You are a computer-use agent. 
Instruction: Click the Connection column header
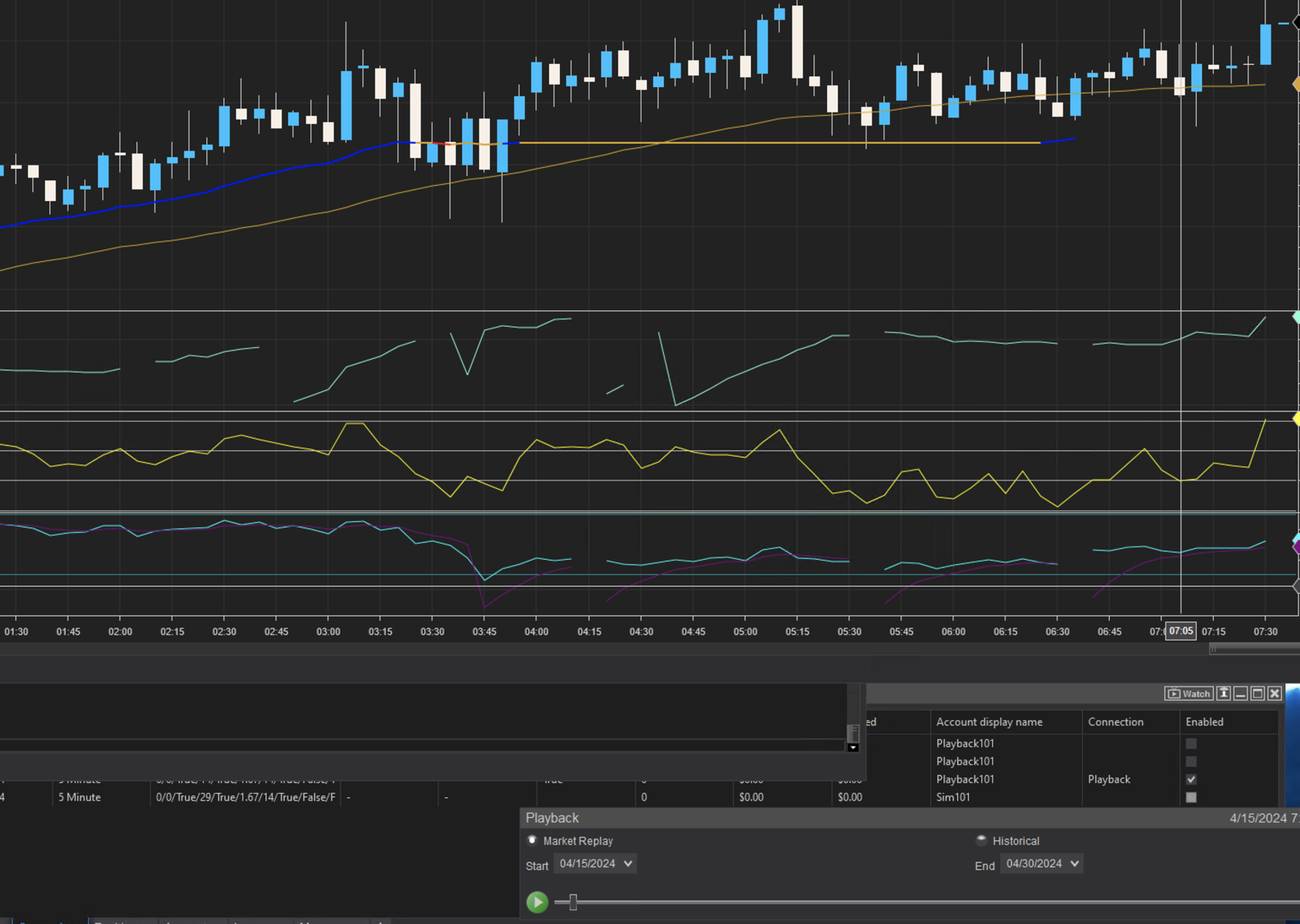click(x=1115, y=722)
